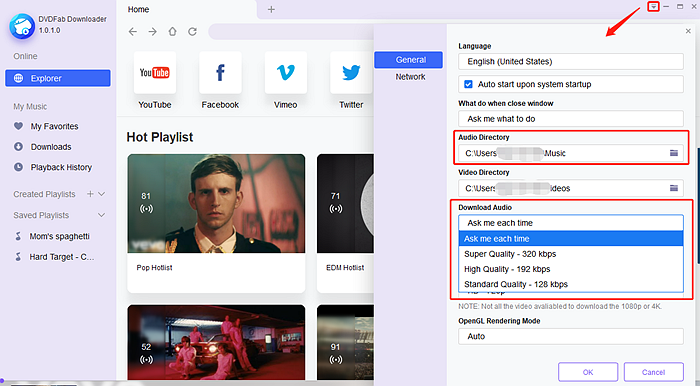Select Explorer in sidebar
Screen dimensions: 700x386
click(58, 78)
